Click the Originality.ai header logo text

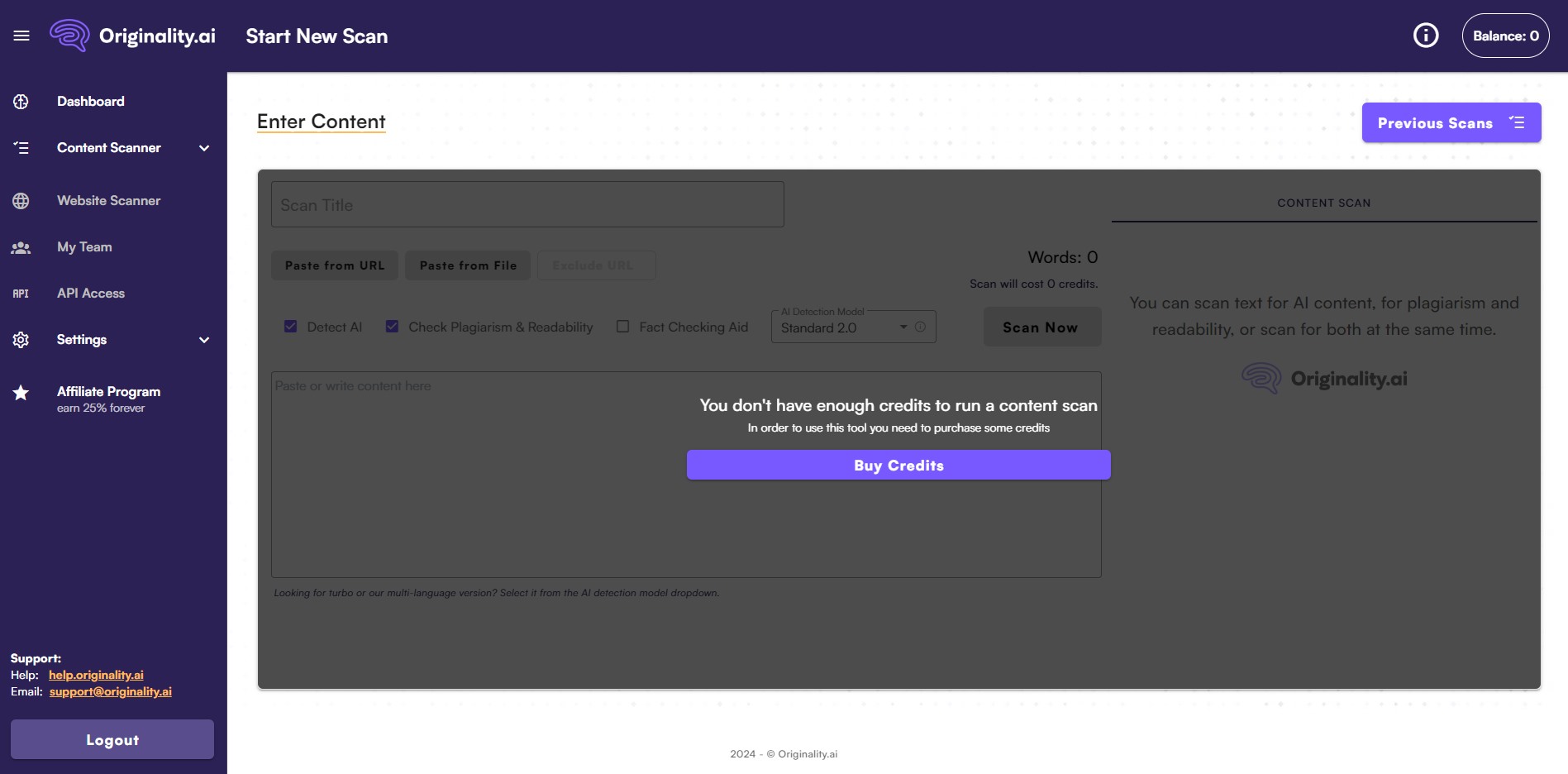point(157,36)
